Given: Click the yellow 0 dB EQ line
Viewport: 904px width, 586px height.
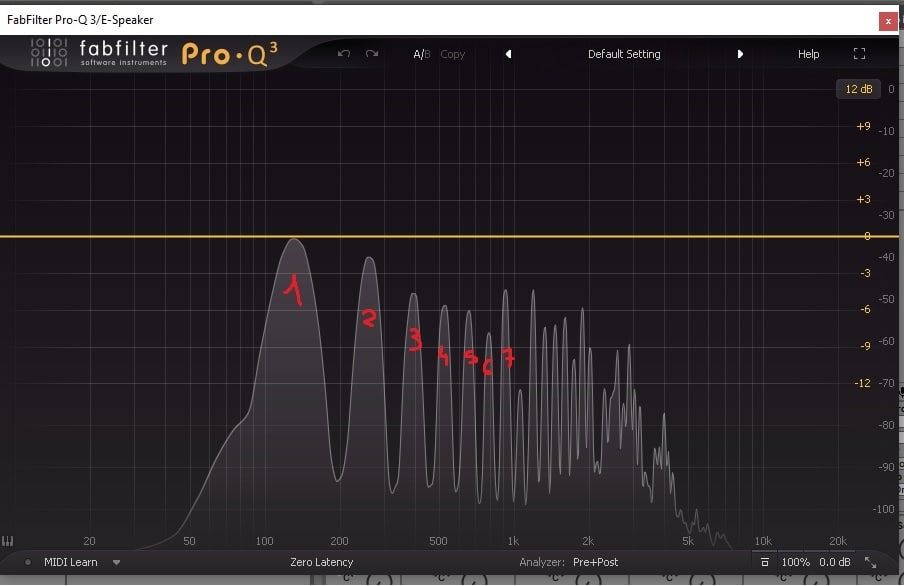Looking at the screenshot, I should (x=450, y=236).
